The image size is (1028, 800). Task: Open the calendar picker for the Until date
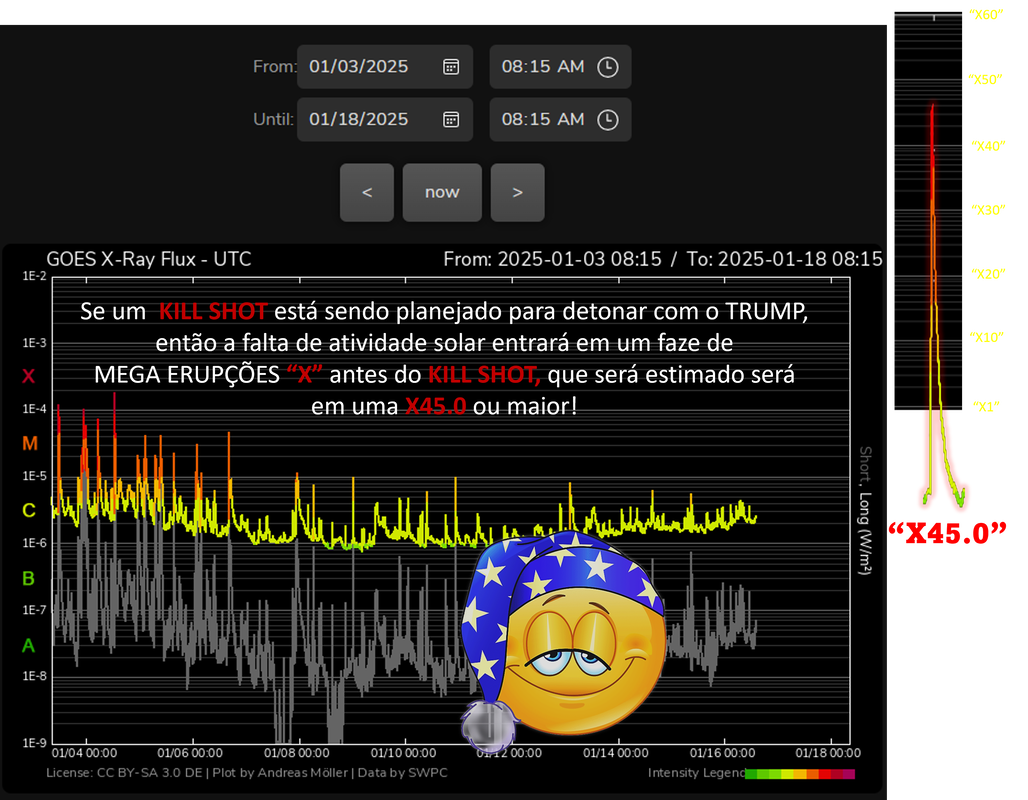[451, 119]
